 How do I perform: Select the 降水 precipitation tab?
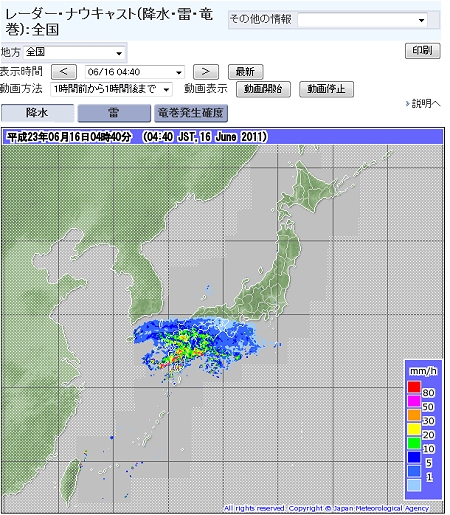[x=37, y=113]
